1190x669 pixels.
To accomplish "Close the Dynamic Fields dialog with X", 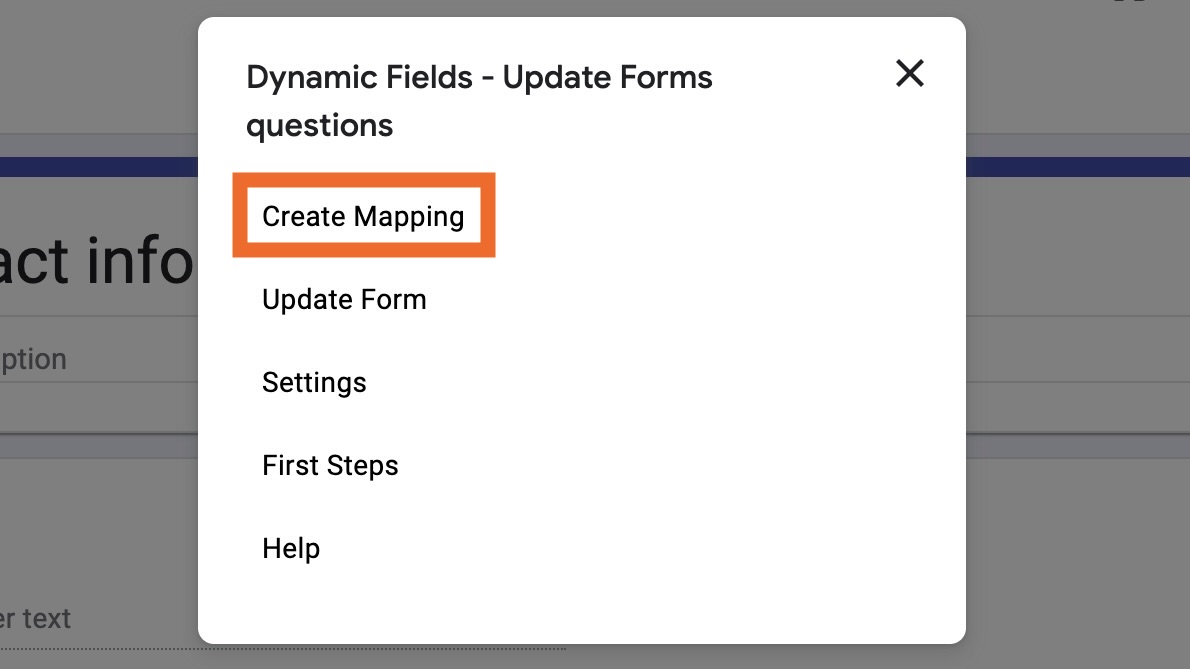I will pos(909,73).
